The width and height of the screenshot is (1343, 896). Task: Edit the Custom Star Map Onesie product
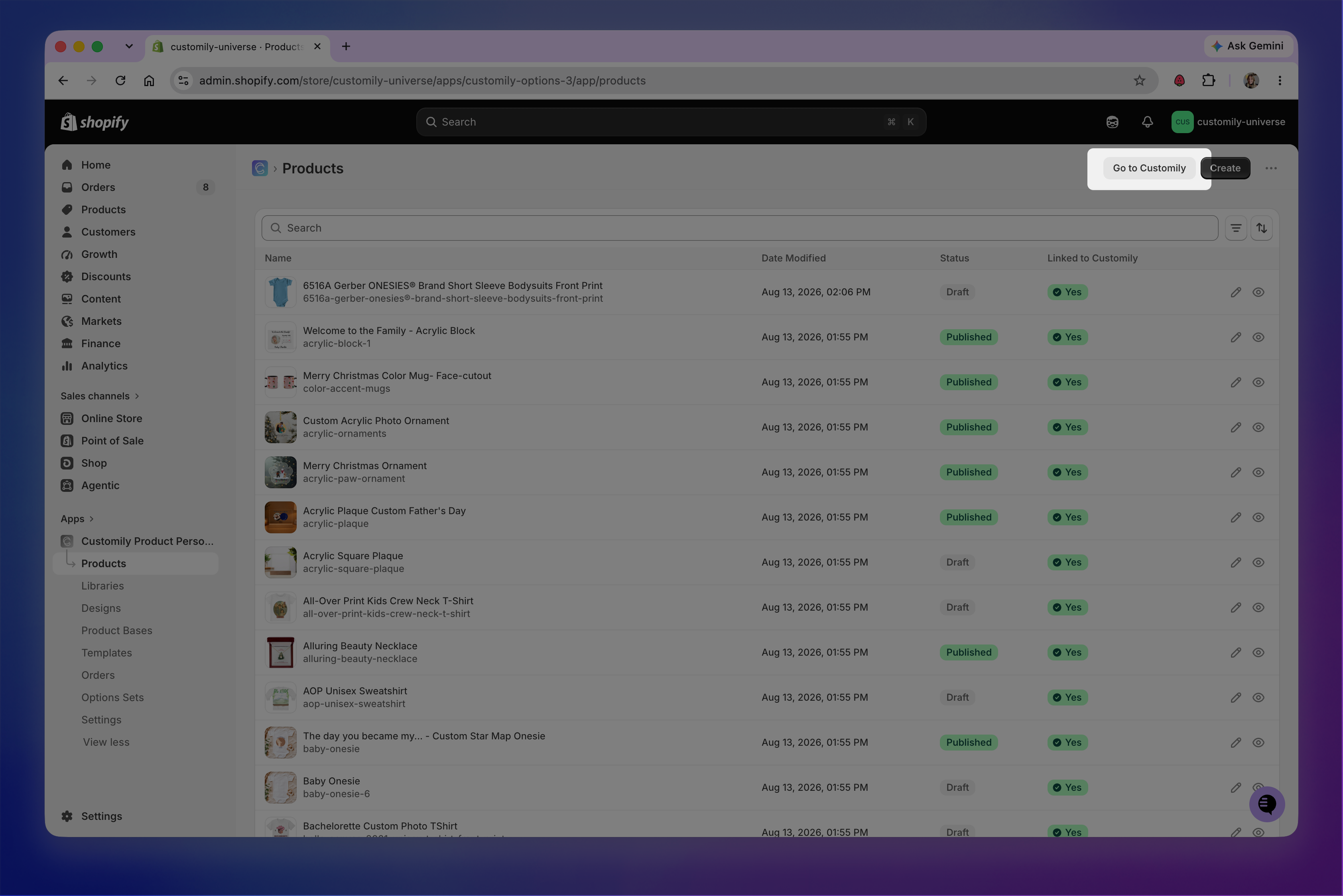pyautogui.click(x=1235, y=743)
